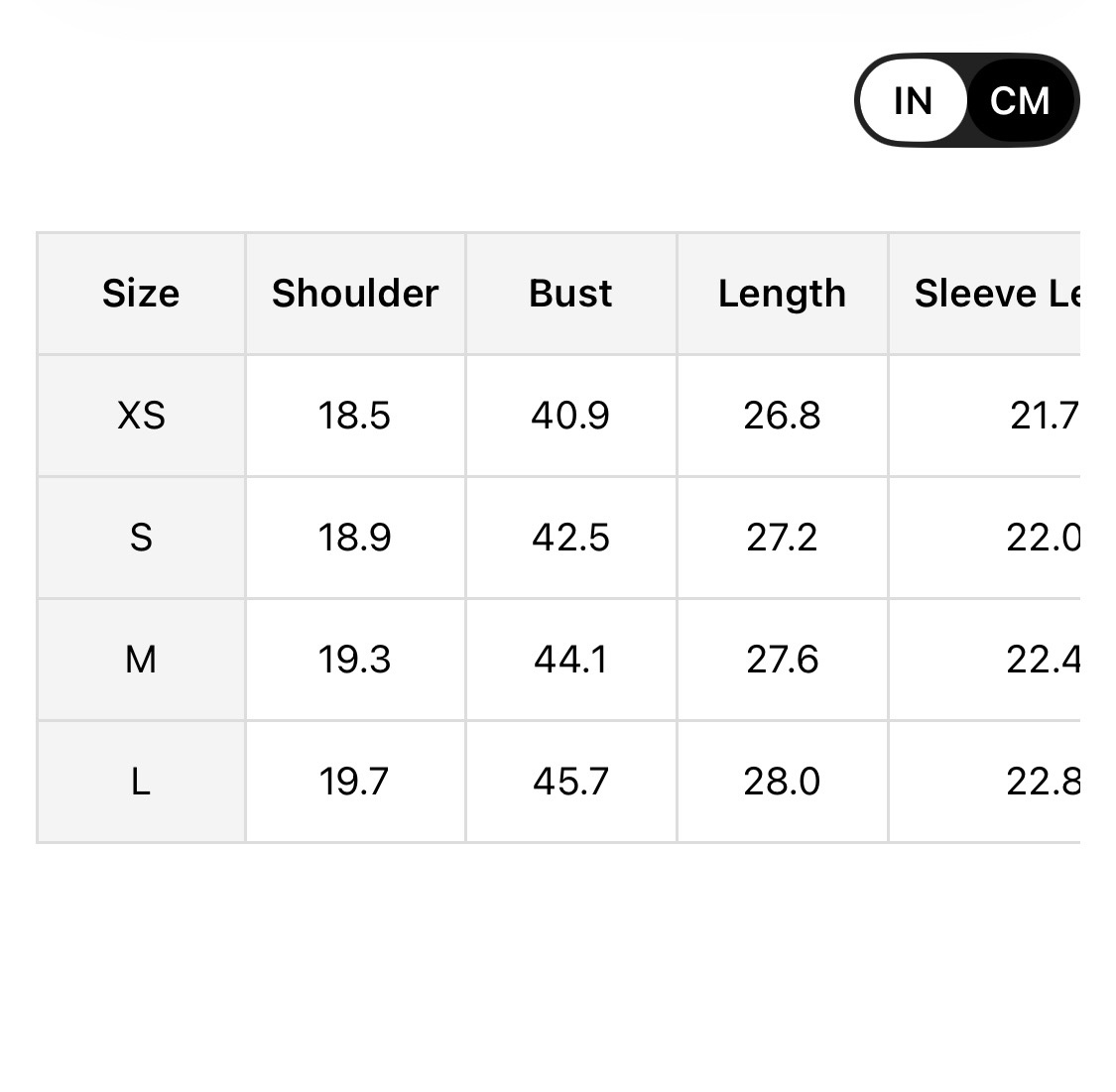Select the XS size row label
The height and width of the screenshot is (1092, 1116).
coord(141,416)
